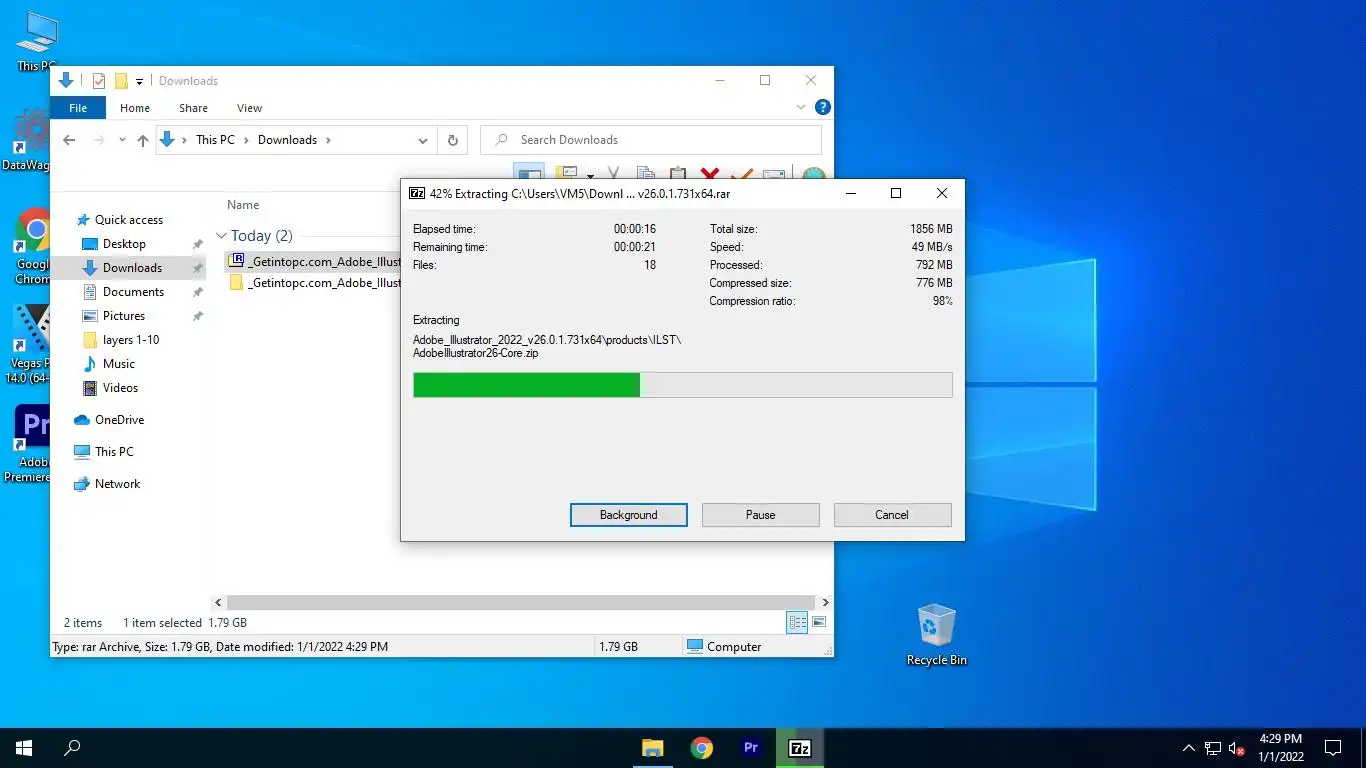Switch to large icons view in status bar
The image size is (1366, 768).
(x=819, y=622)
